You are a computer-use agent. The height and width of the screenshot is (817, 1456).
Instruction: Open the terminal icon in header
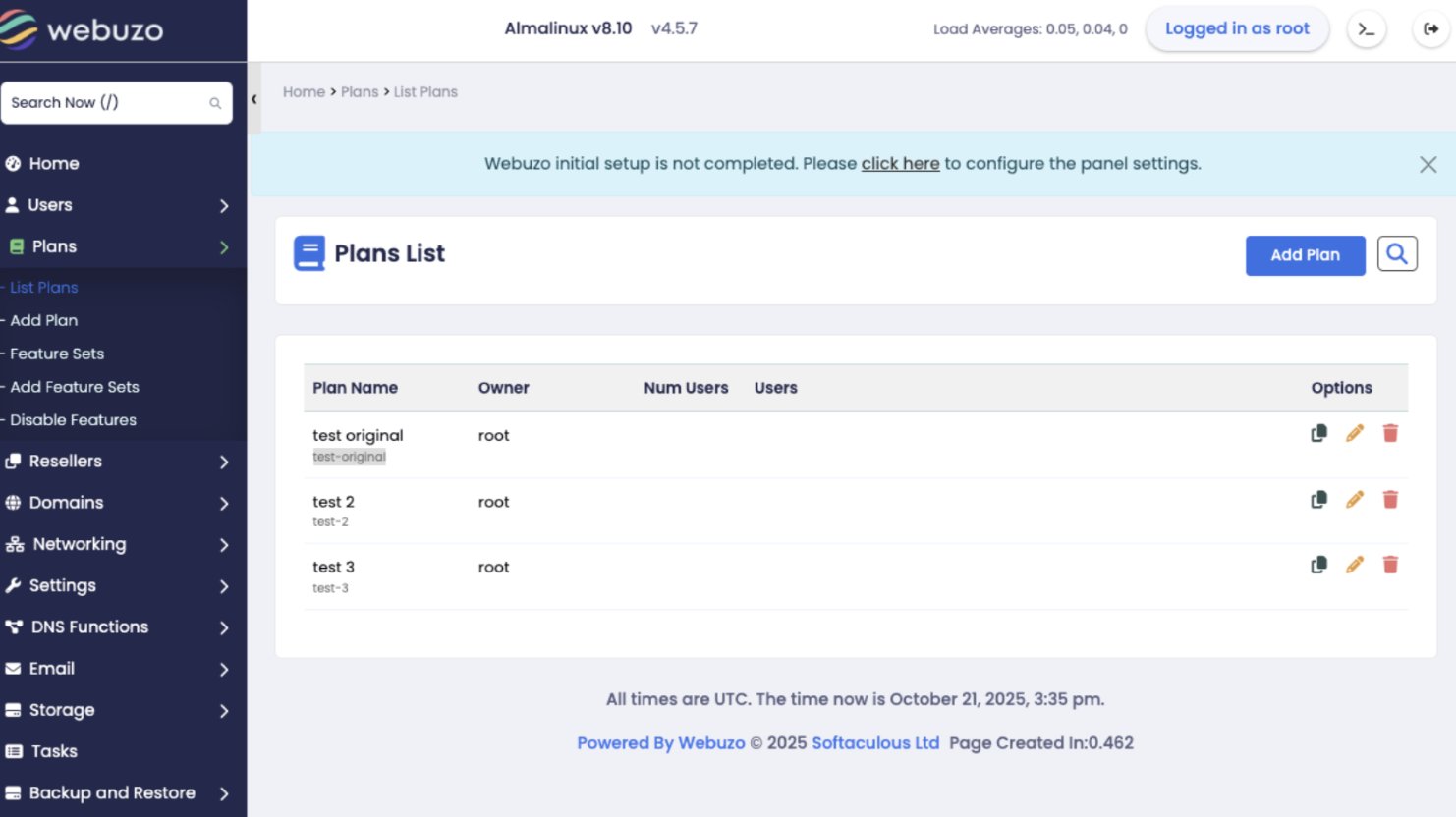1367,29
